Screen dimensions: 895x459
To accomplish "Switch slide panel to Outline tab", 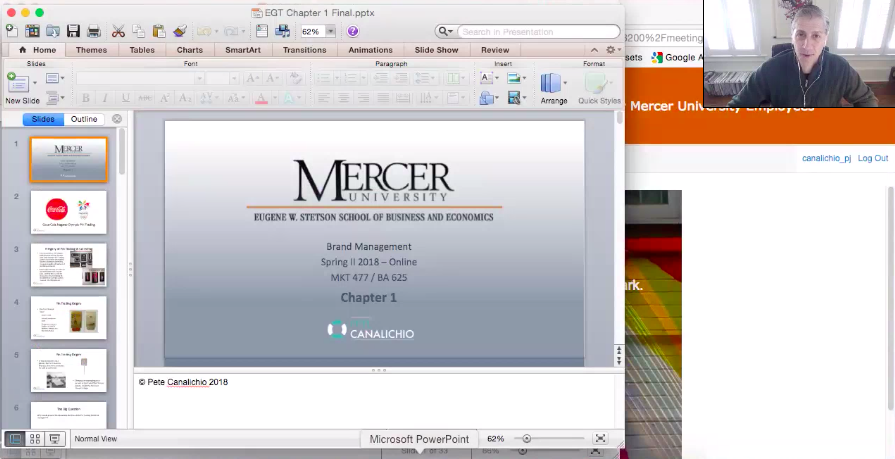I will point(84,119).
